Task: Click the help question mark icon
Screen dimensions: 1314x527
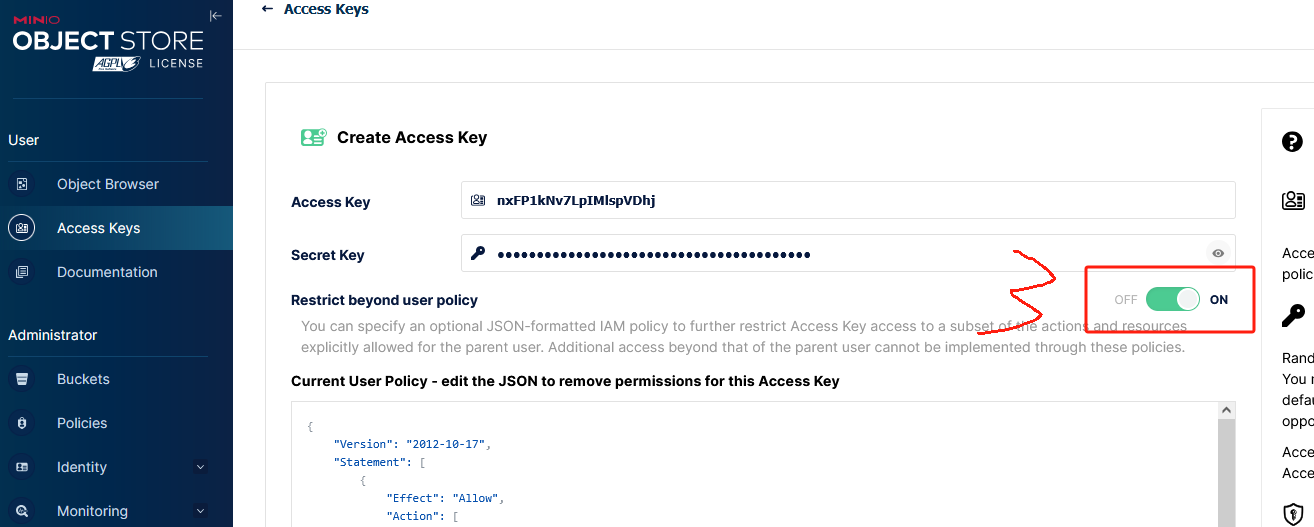Action: click(x=1292, y=142)
